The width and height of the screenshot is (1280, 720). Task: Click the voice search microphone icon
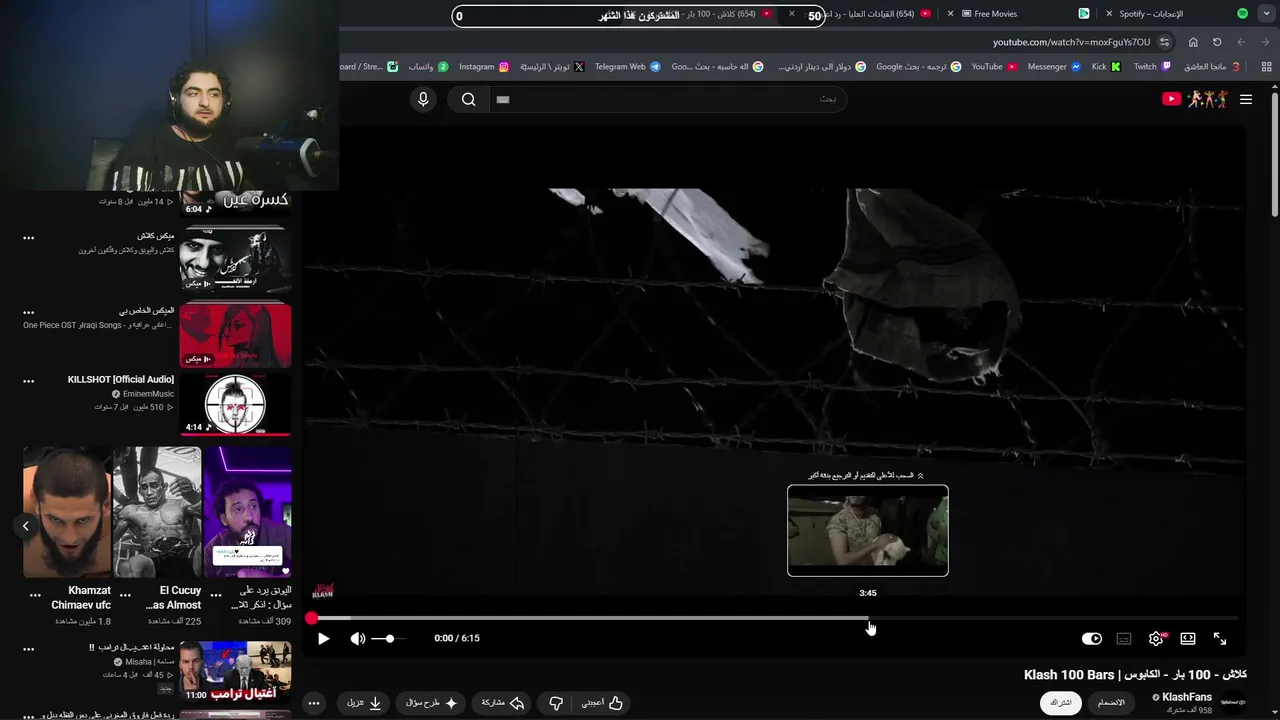pos(423,99)
